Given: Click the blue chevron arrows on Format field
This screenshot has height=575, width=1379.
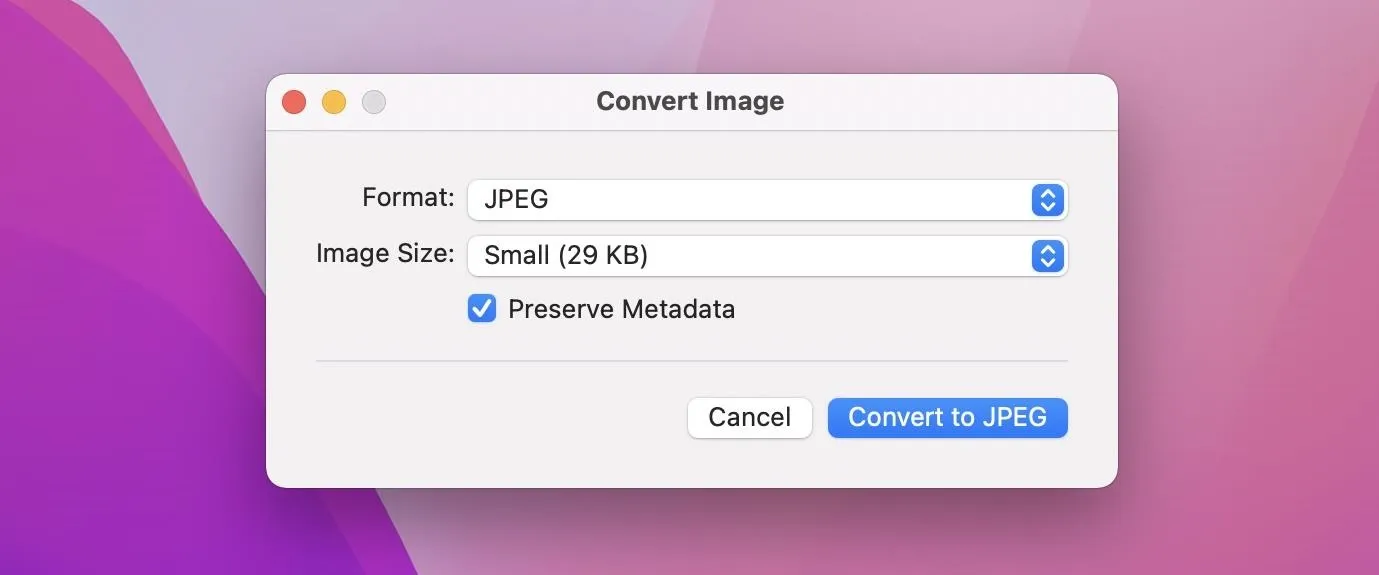Looking at the screenshot, I should [x=1046, y=200].
